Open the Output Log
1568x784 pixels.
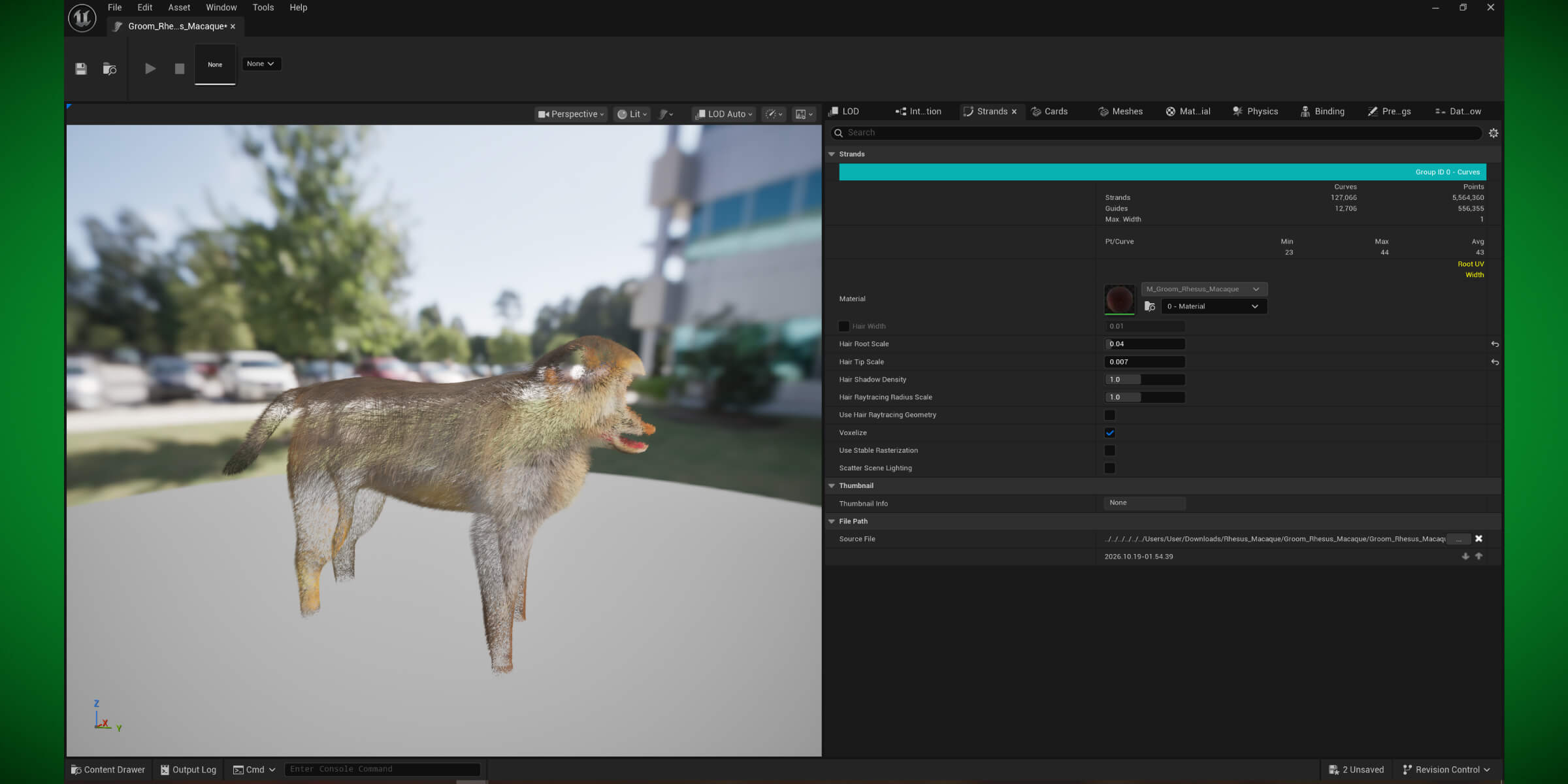(188, 770)
